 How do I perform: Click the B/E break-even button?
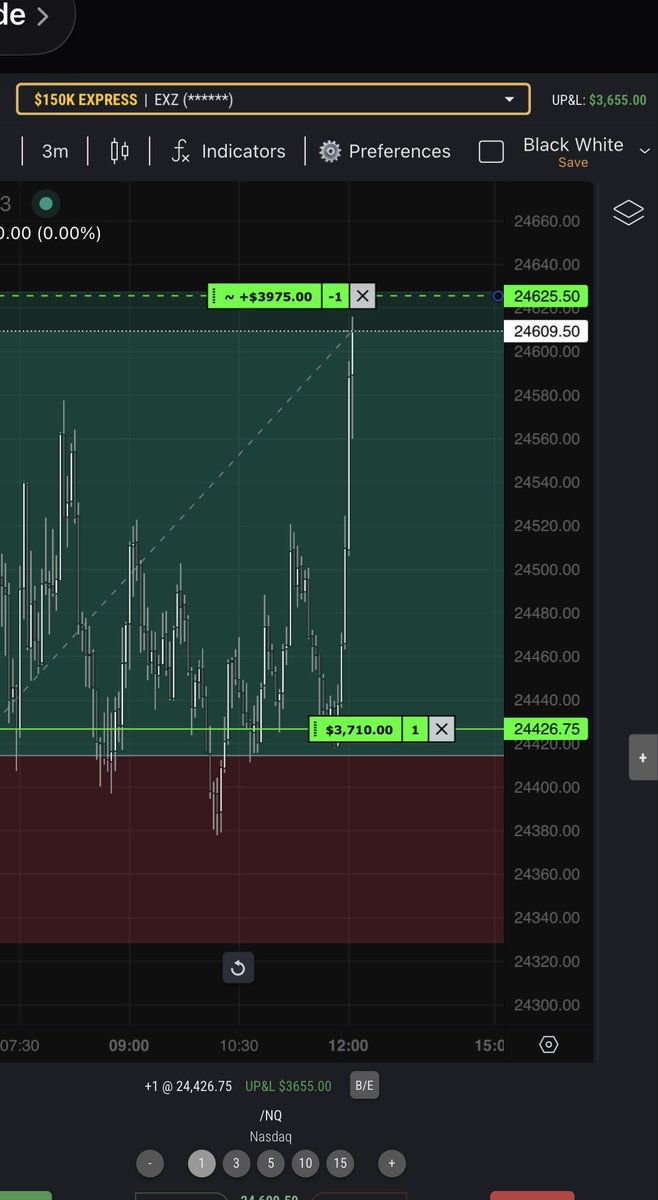pos(364,1085)
